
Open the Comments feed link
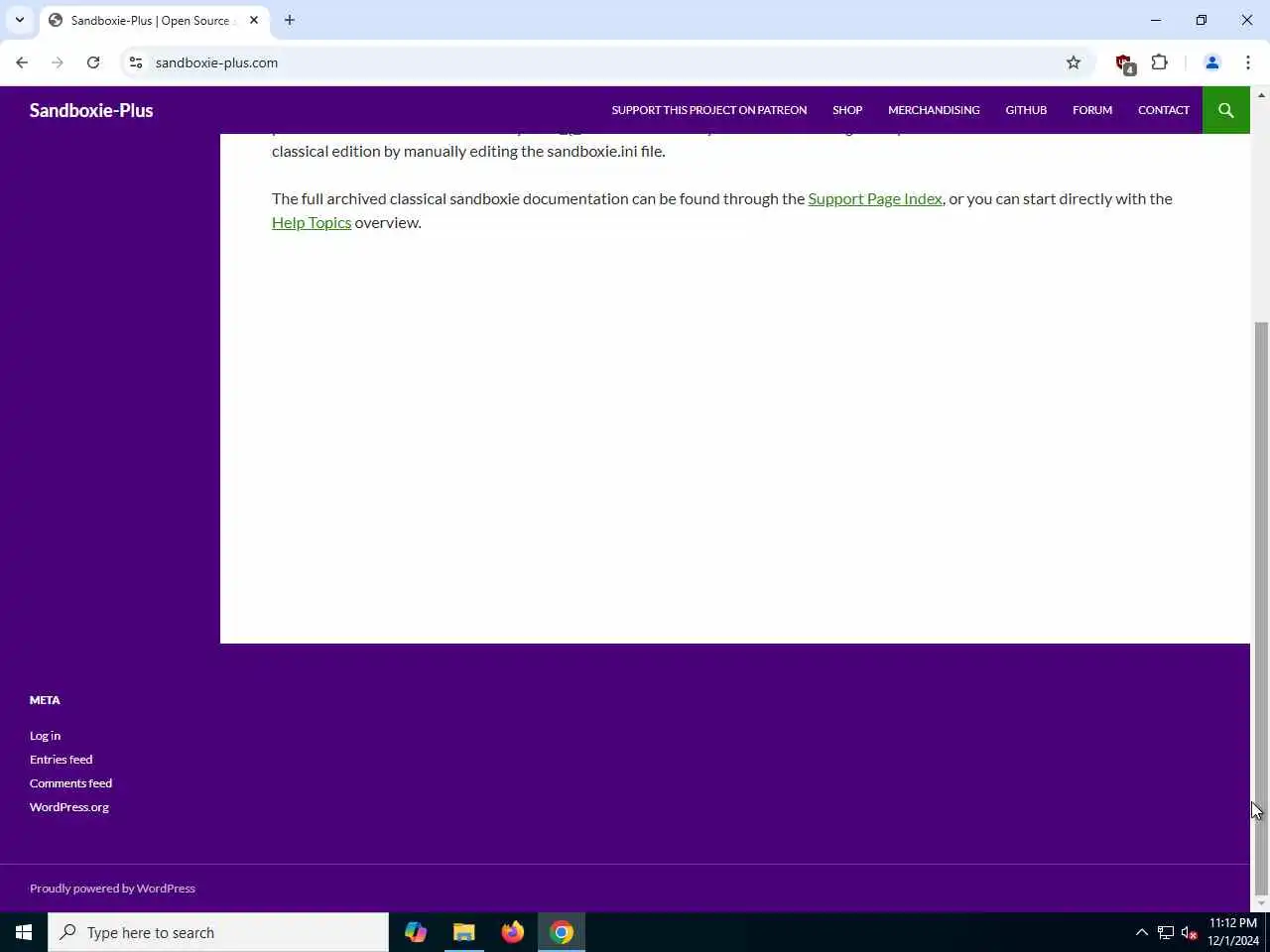point(70,783)
